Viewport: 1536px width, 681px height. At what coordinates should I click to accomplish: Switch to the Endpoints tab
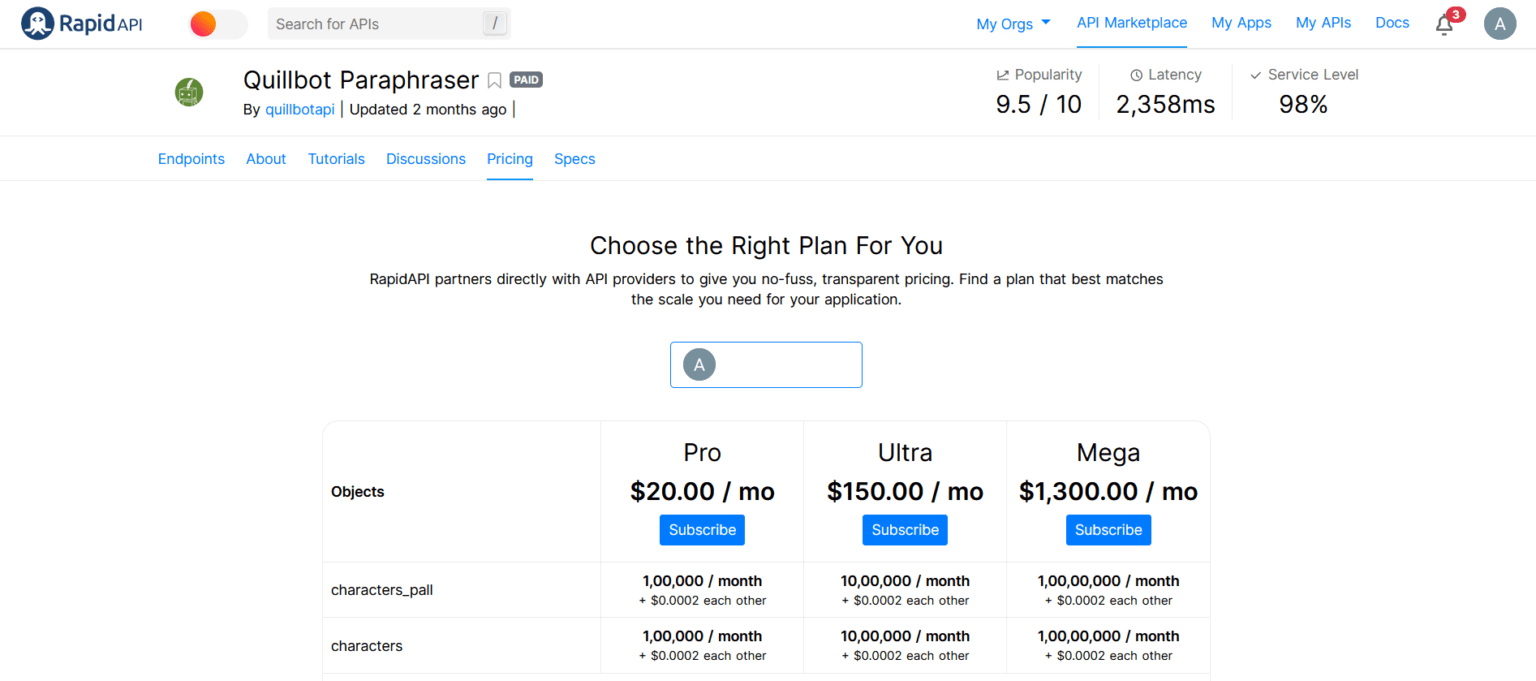pos(191,159)
